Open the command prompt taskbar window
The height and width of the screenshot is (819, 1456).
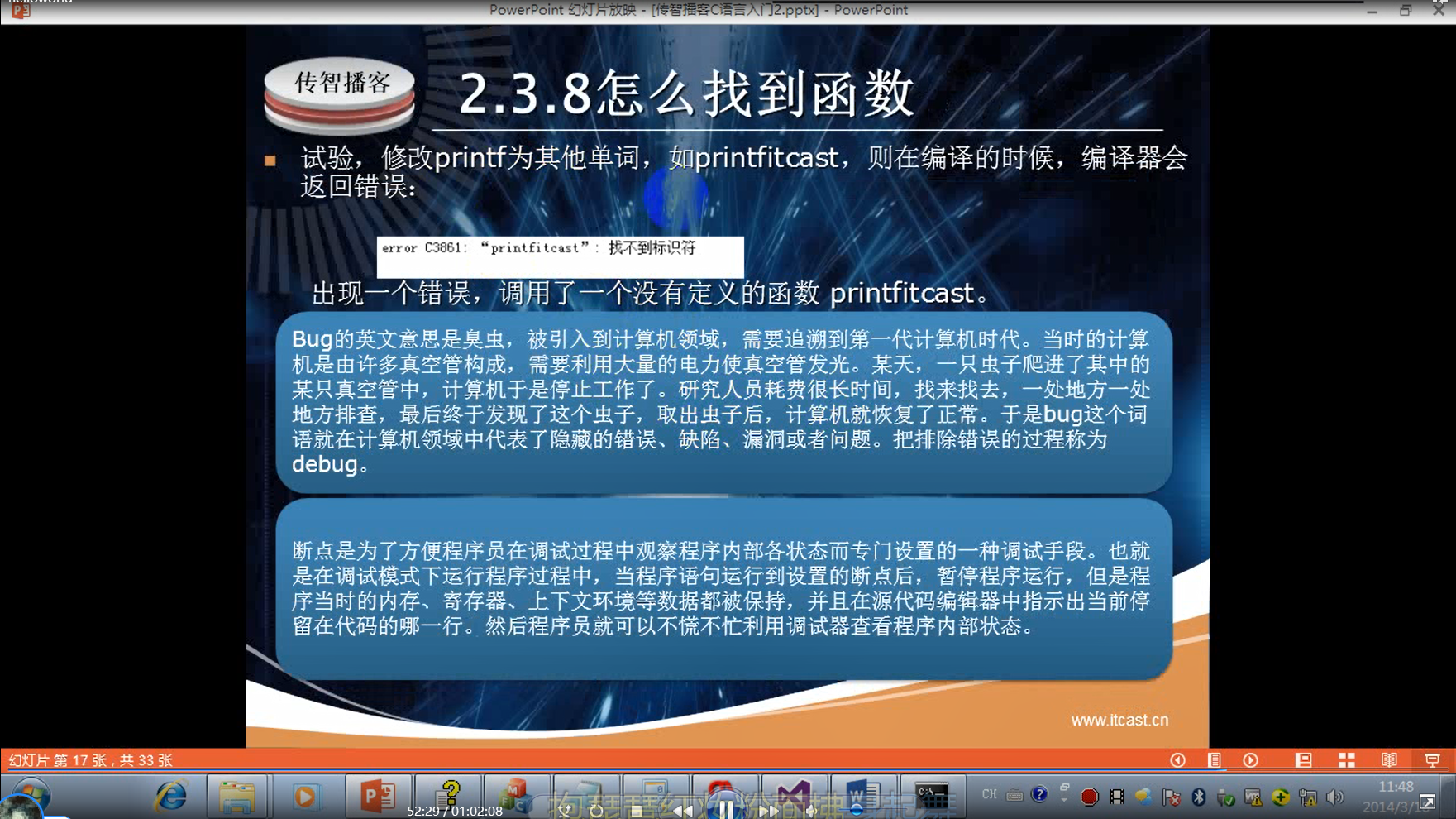[x=933, y=796]
